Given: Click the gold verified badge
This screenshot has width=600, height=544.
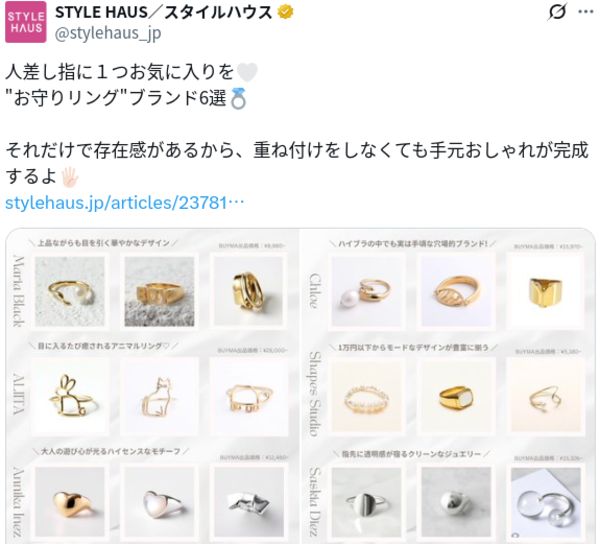Looking at the screenshot, I should click(x=285, y=12).
